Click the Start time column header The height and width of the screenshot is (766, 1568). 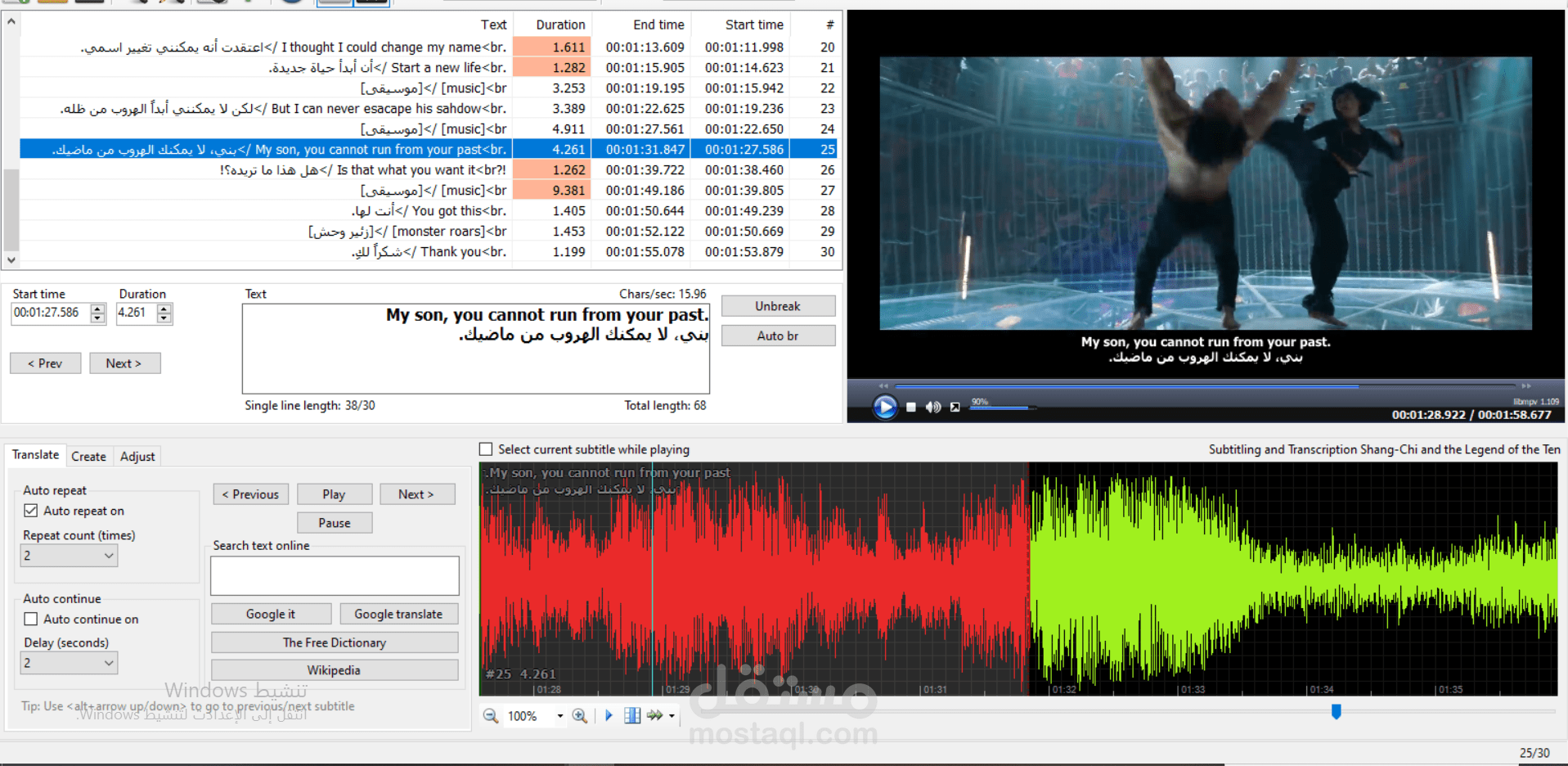(741, 25)
